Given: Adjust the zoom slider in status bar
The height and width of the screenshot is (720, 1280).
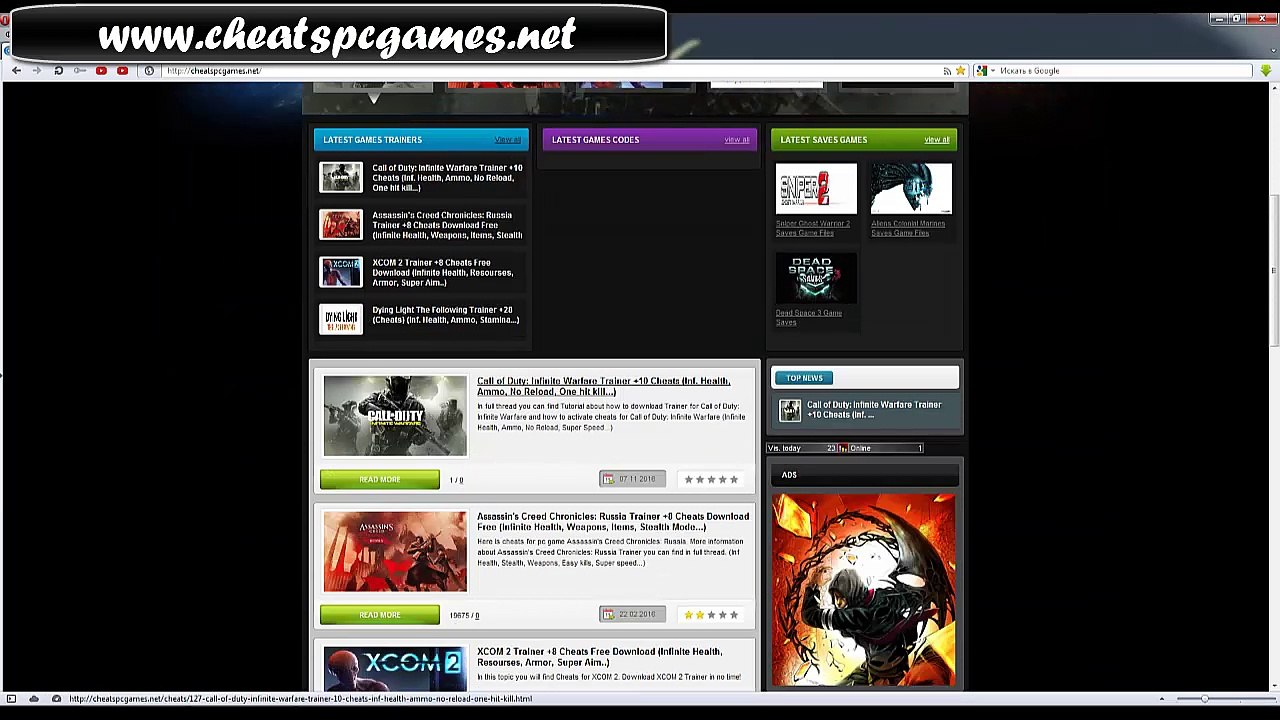Looking at the screenshot, I should pyautogui.click(x=1205, y=699).
